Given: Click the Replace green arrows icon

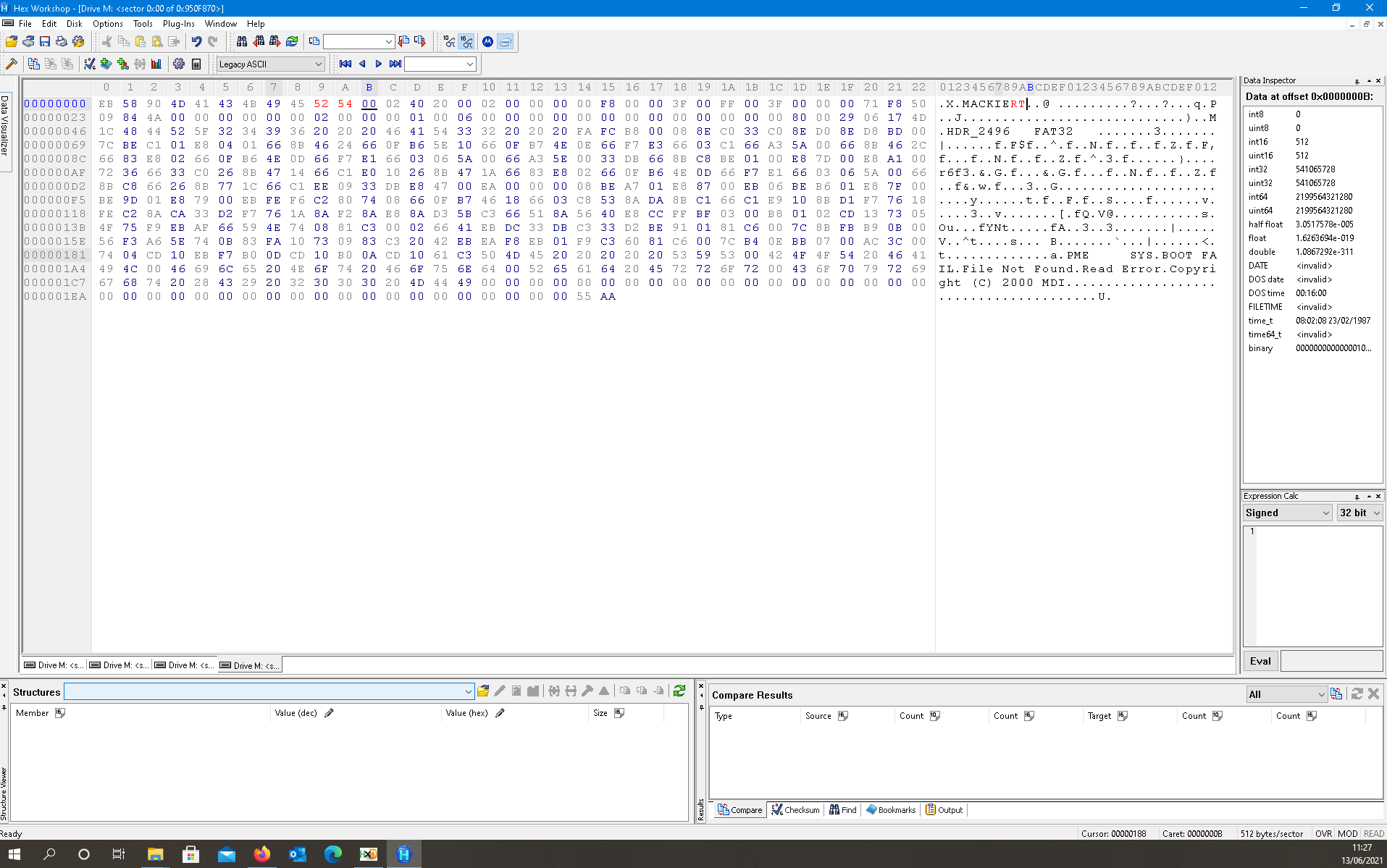Looking at the screenshot, I should [292, 42].
